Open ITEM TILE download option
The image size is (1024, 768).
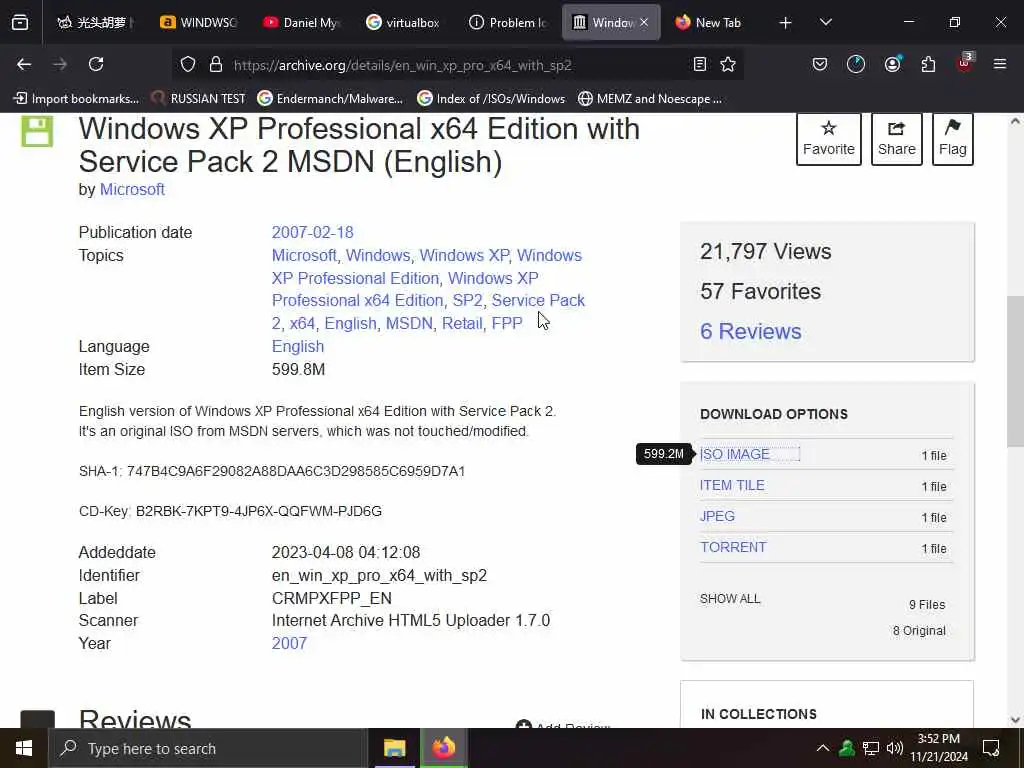point(732,485)
